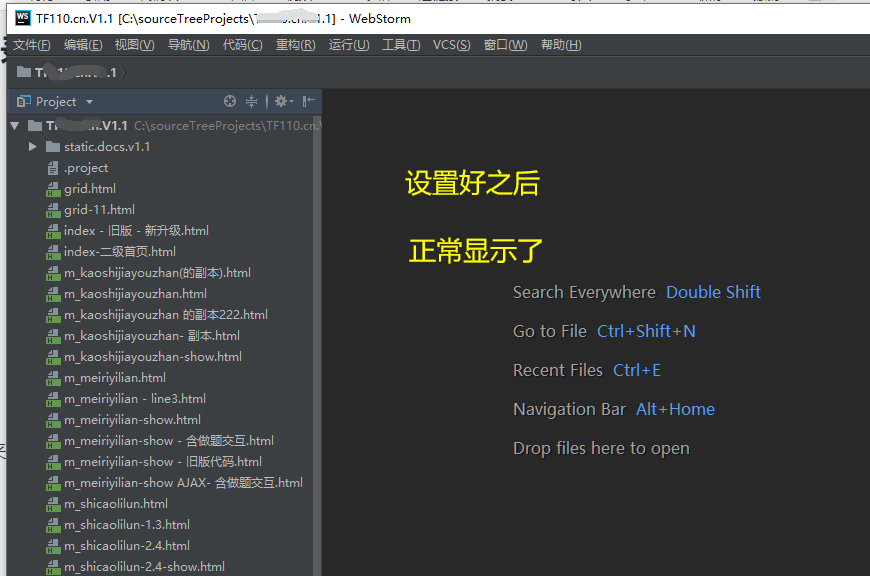The image size is (870, 576).
Task: Select m_shicaolilun-2.4.html file
Action: [127, 546]
